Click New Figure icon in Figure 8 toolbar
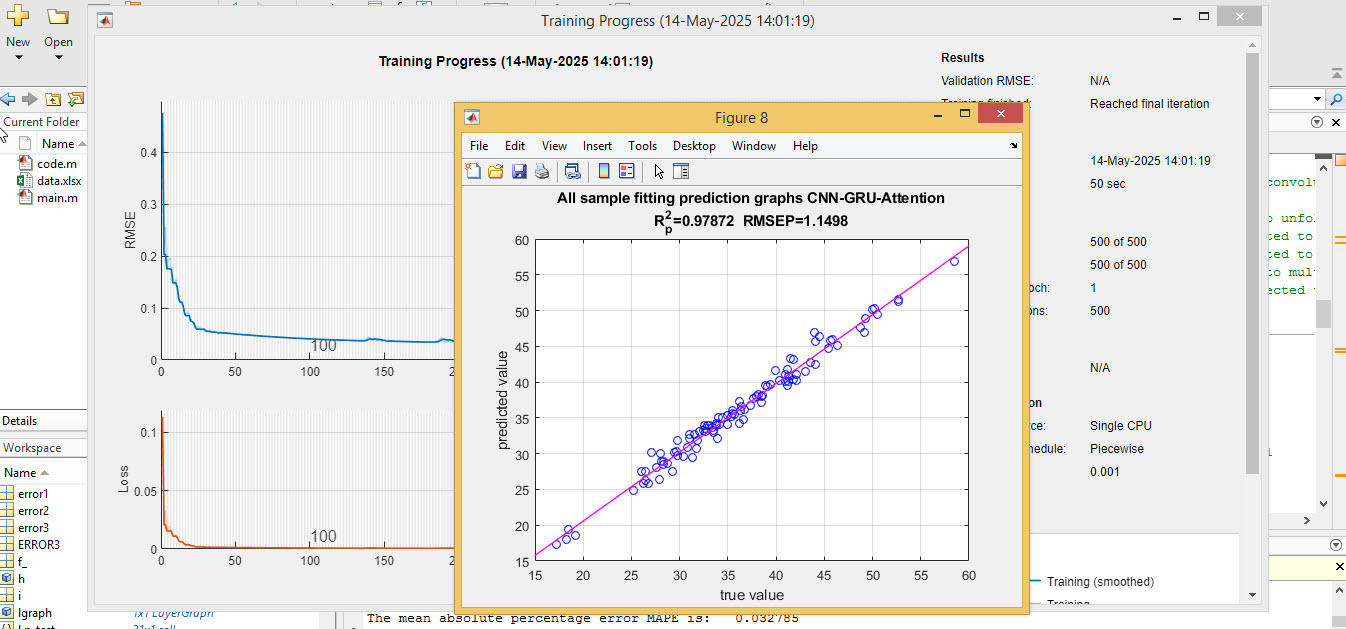 [x=474, y=171]
